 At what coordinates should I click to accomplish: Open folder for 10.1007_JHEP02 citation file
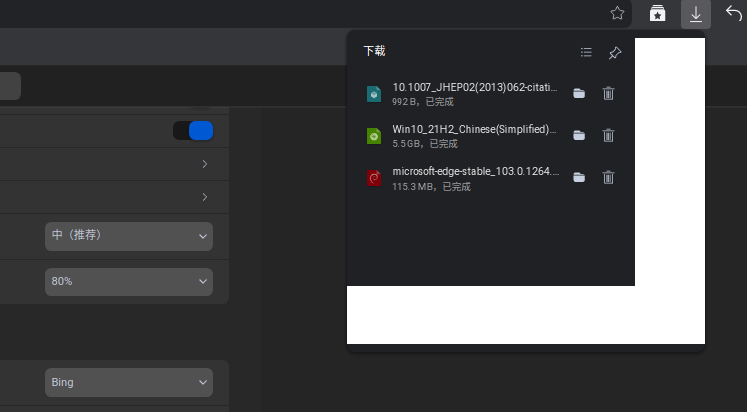(x=579, y=93)
